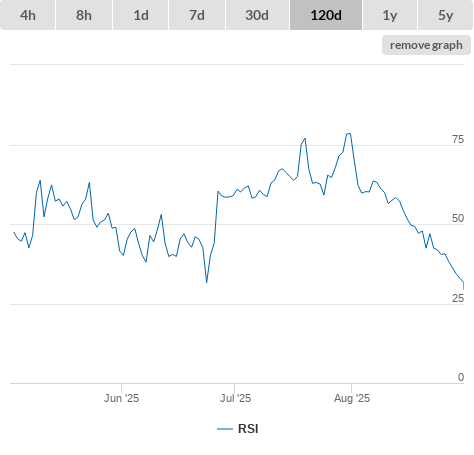Image resolution: width=474 pixels, height=455 pixels.
Task: Click the Jul '25 axis label
Action: pos(235,398)
